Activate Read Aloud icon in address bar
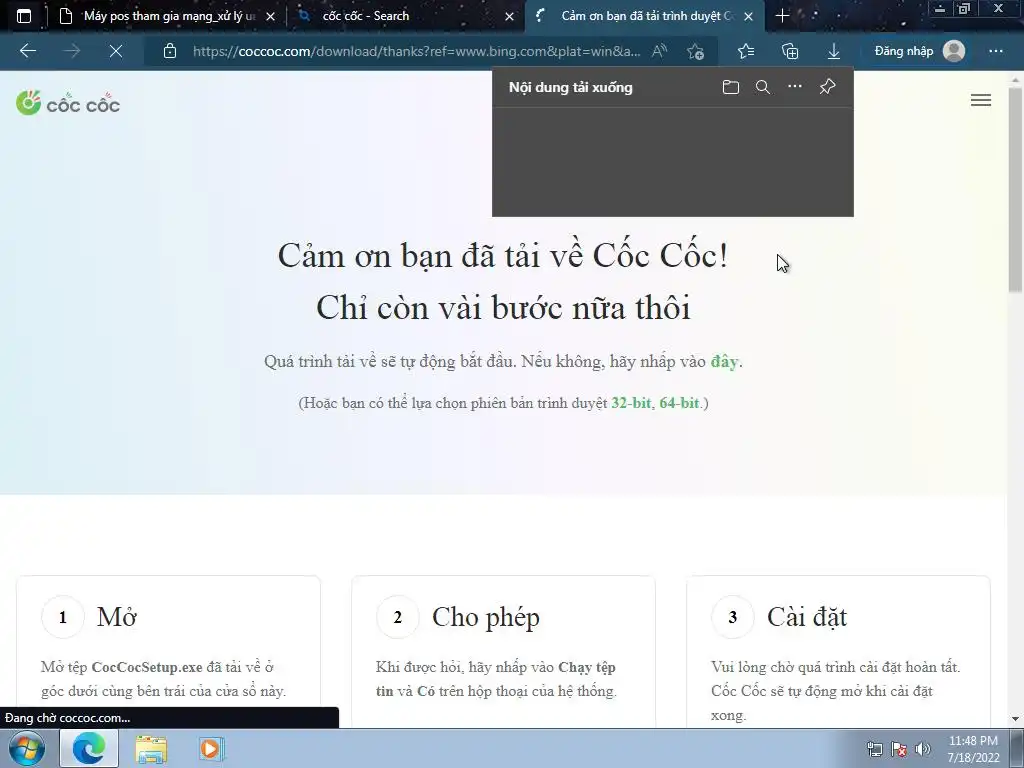 [x=659, y=51]
